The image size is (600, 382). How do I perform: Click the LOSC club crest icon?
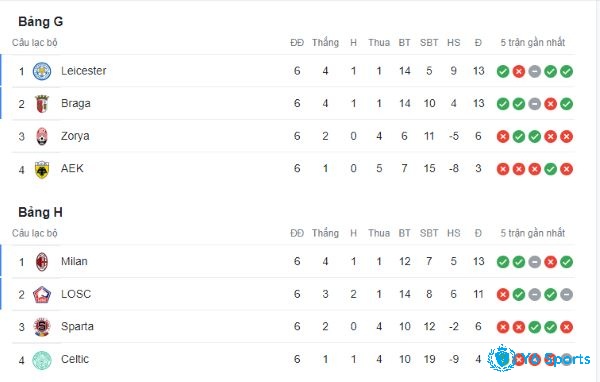coord(42,294)
